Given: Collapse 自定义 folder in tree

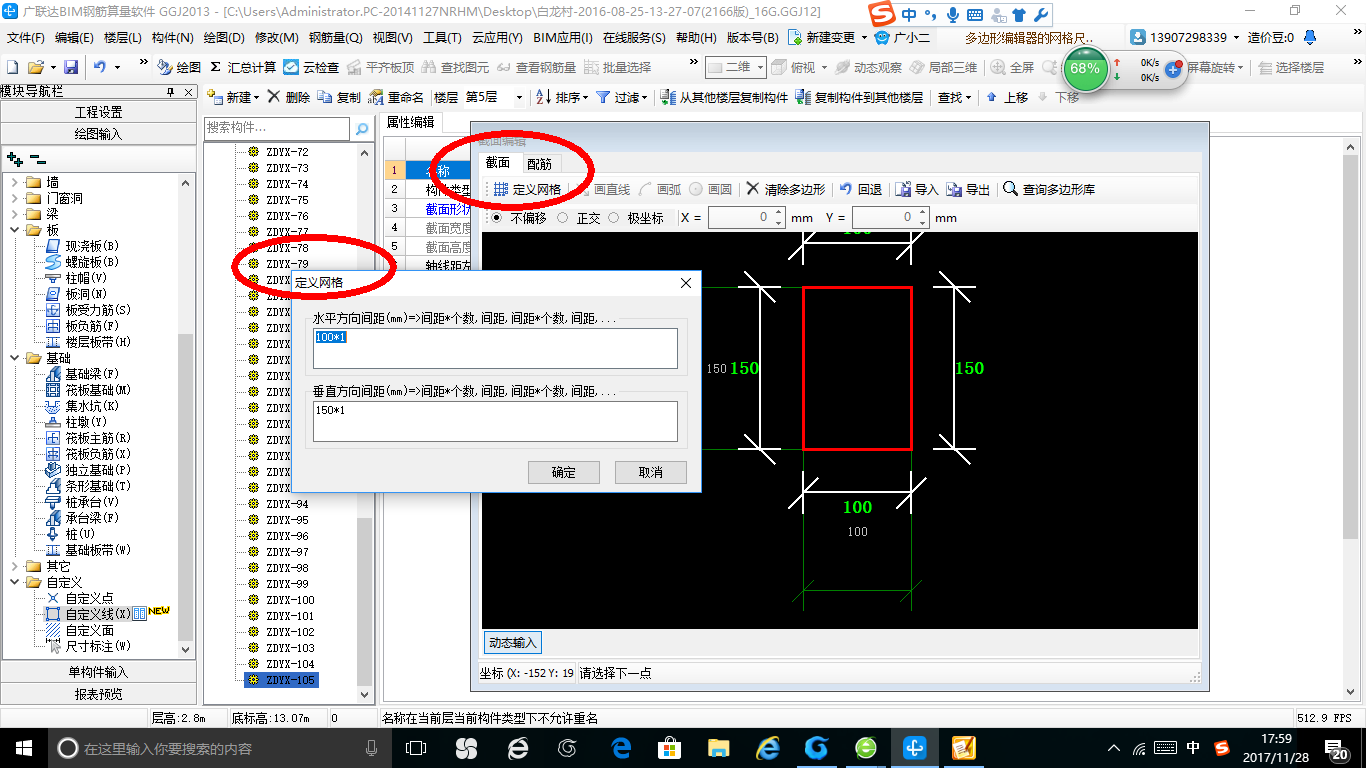Looking at the screenshot, I should click(x=14, y=582).
